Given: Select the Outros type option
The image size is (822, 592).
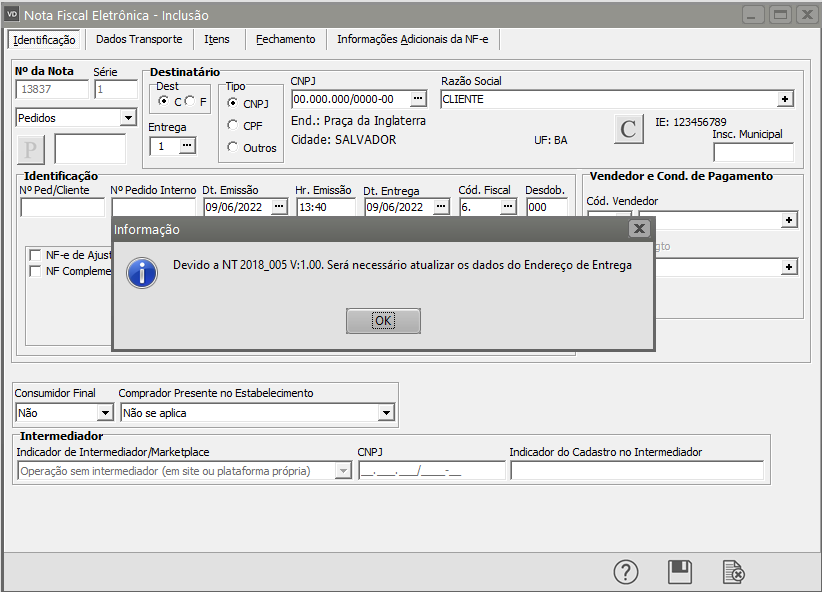Looking at the screenshot, I should (233, 147).
